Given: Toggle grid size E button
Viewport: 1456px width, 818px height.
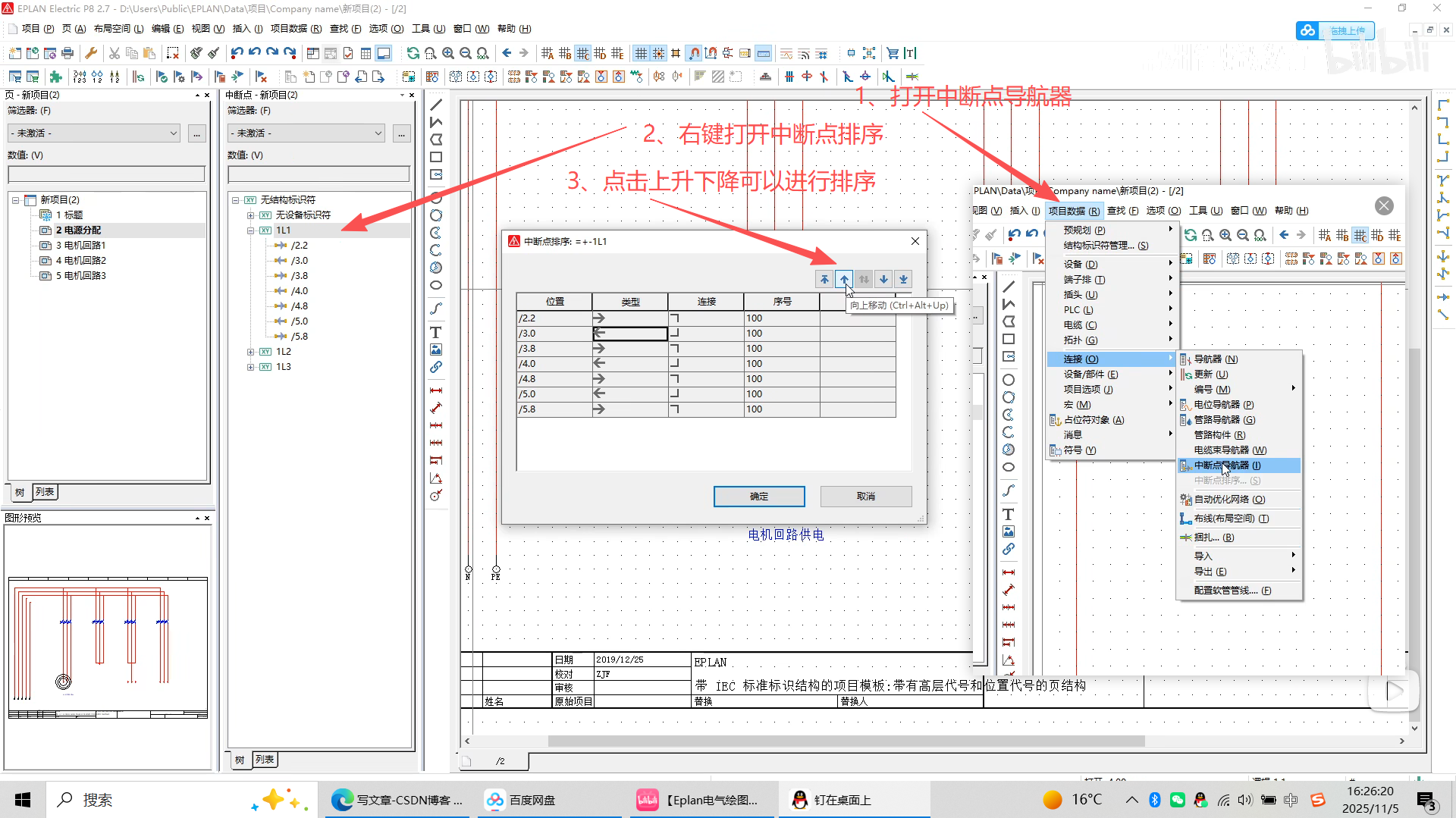Looking at the screenshot, I should tap(617, 53).
